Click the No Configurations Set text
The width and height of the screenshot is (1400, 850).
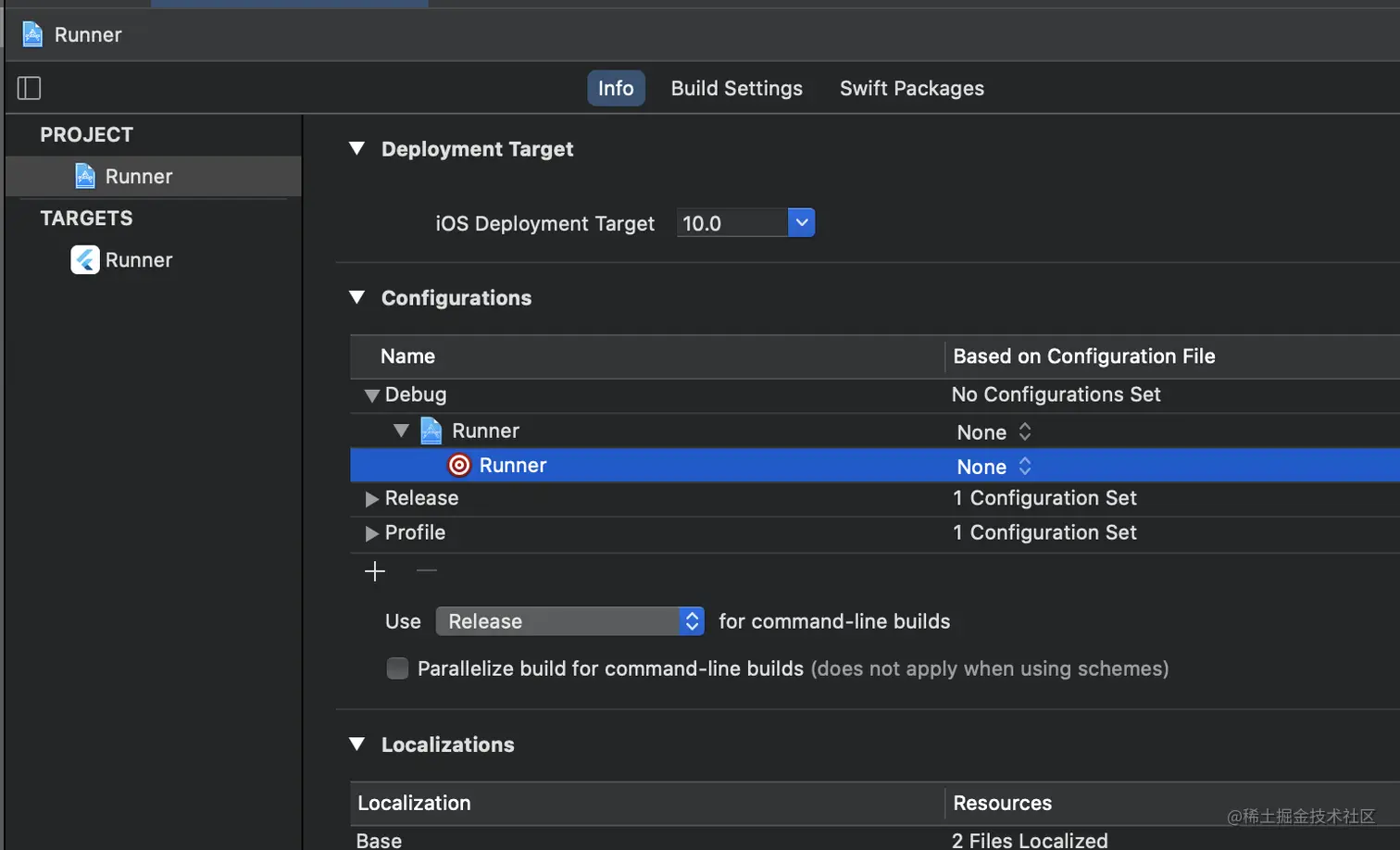(x=1056, y=394)
